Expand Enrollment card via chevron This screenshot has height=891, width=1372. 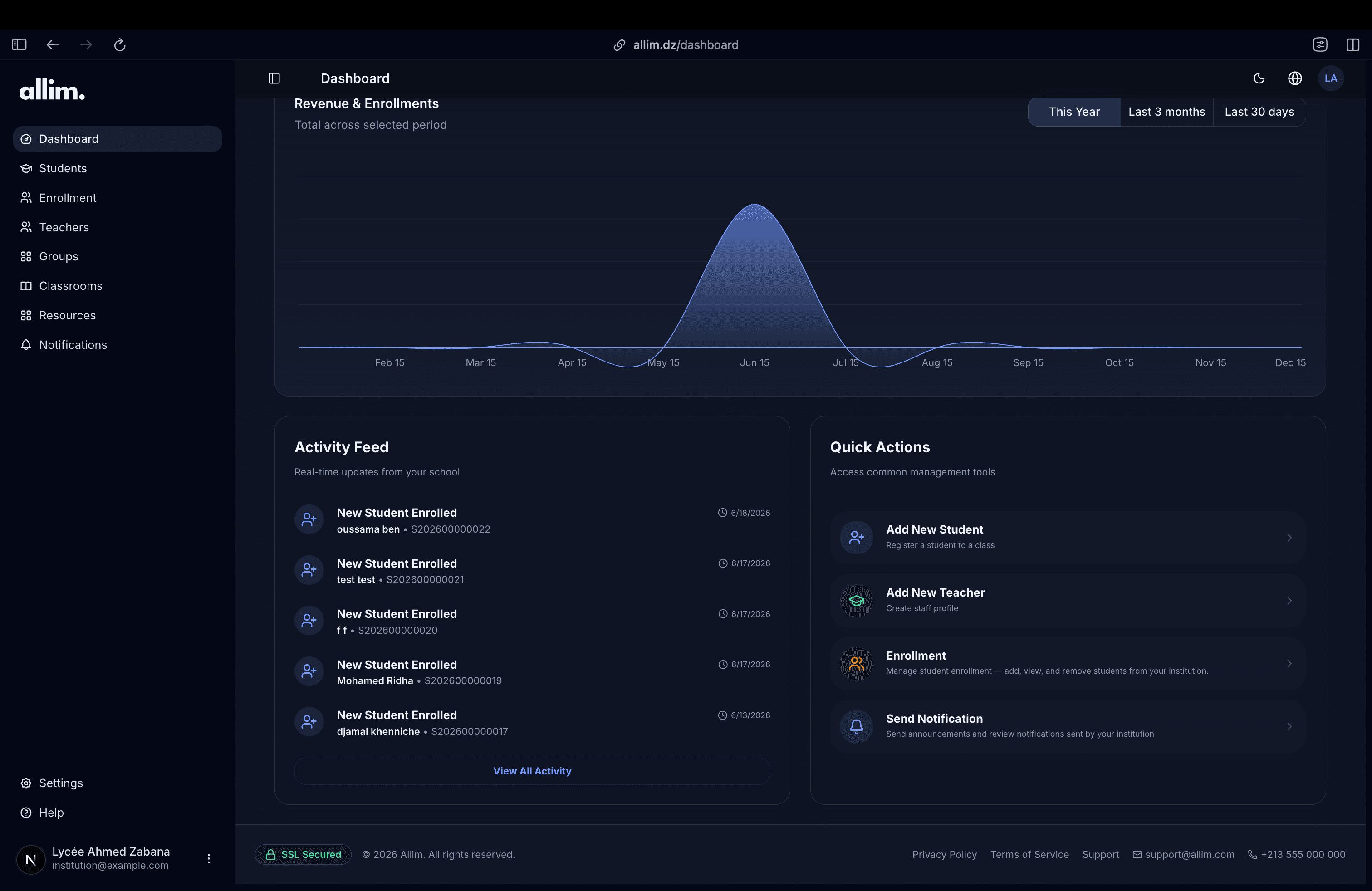(x=1289, y=663)
